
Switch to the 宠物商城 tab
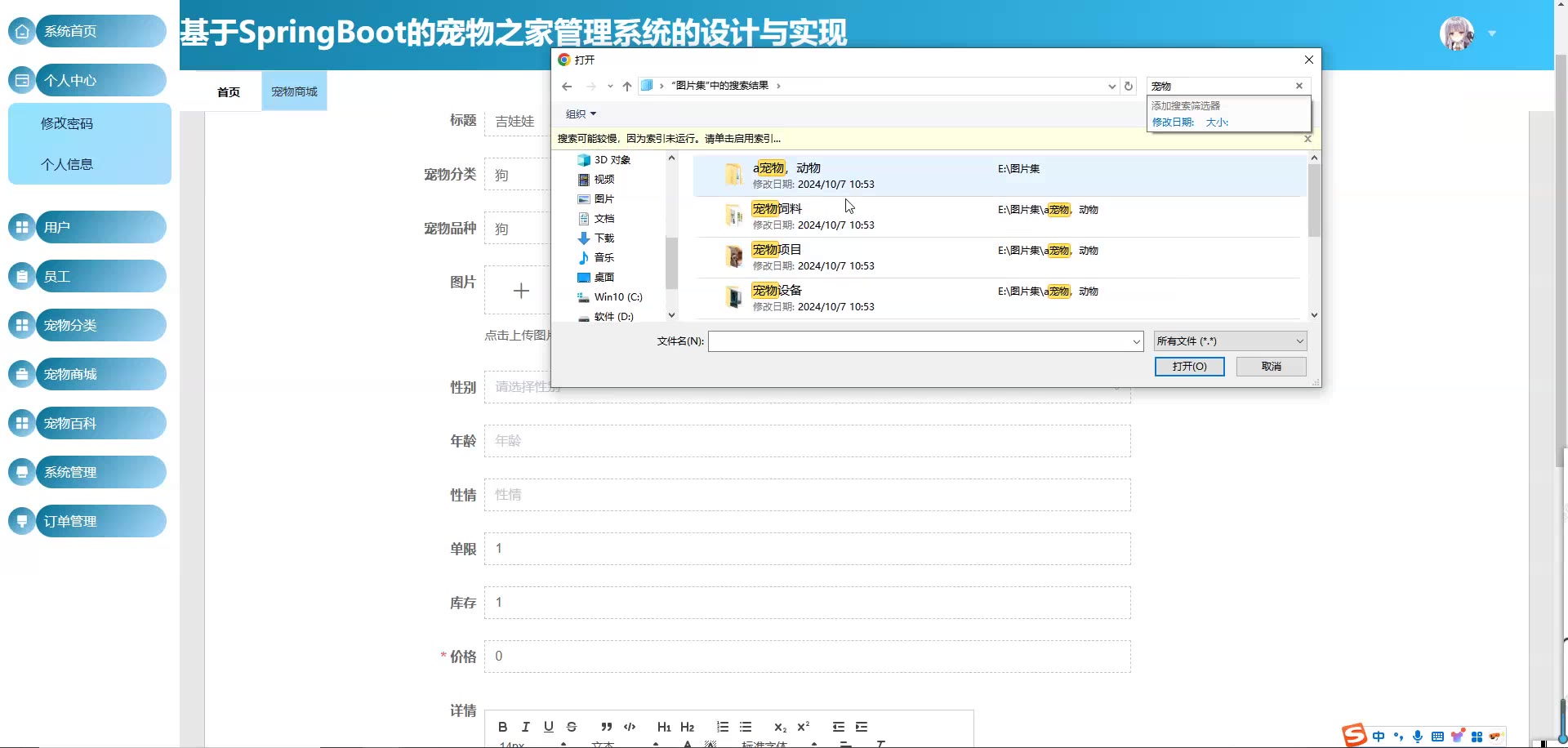point(294,91)
